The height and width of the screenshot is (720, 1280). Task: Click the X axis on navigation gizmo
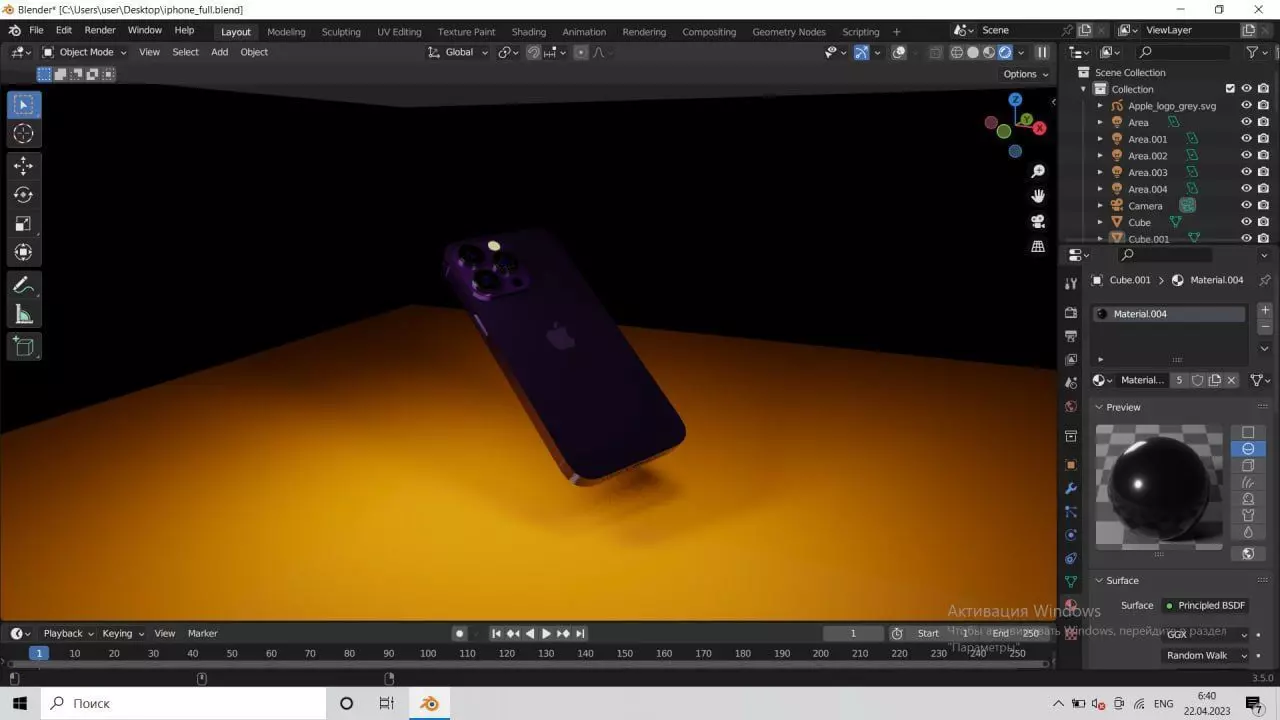(x=1040, y=128)
